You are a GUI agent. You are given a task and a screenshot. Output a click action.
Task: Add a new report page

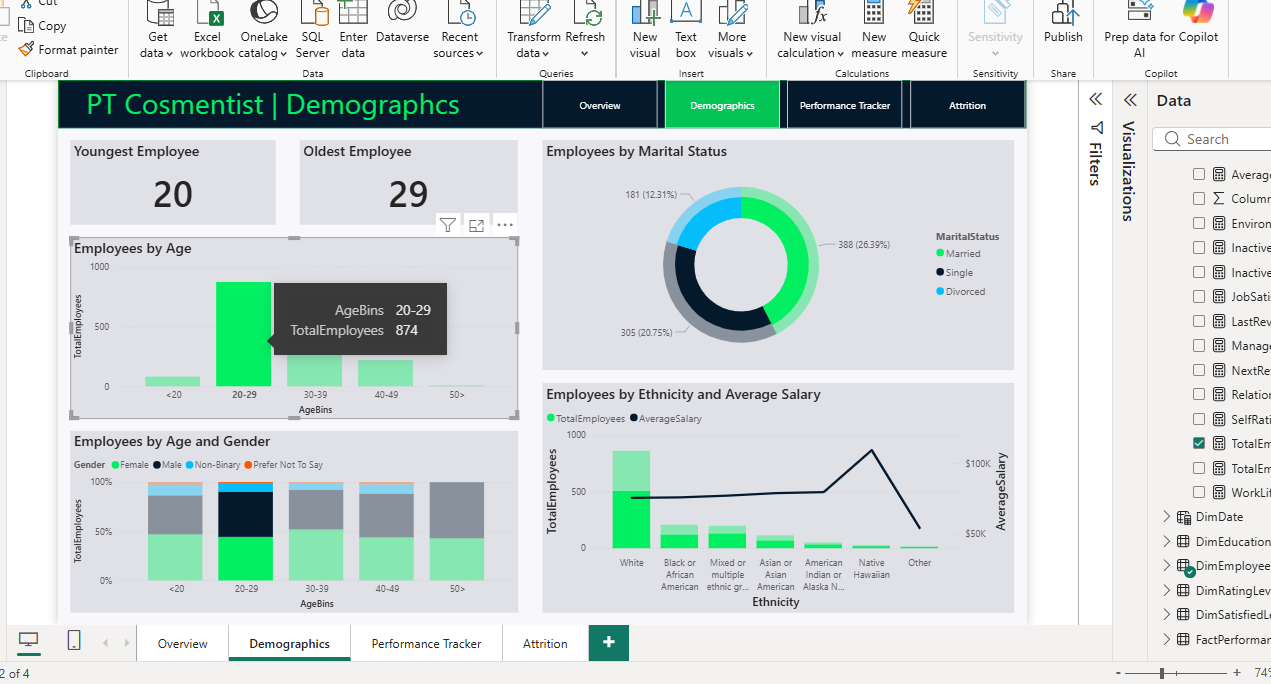pyautogui.click(x=609, y=642)
